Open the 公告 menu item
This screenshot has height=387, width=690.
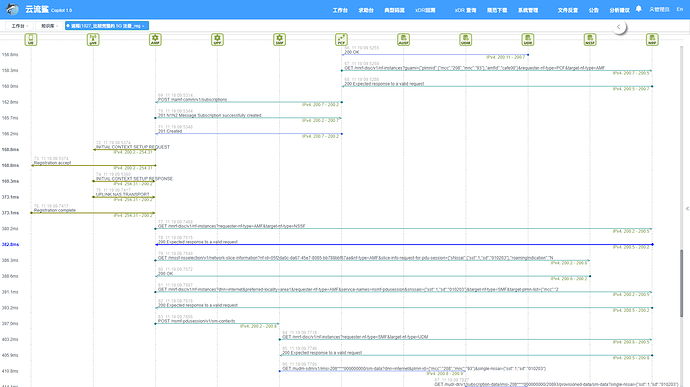click(594, 10)
